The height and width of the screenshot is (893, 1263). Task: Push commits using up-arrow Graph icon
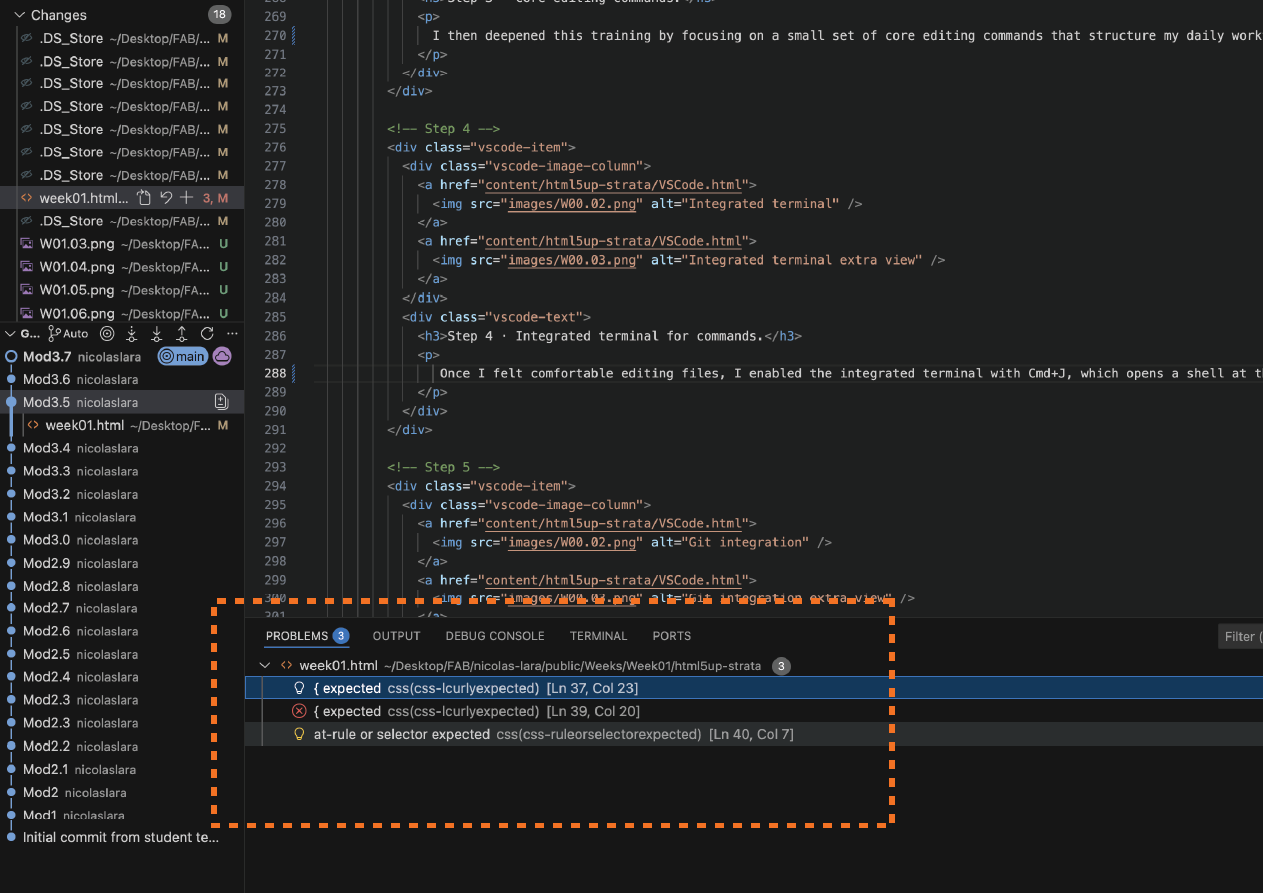point(182,333)
